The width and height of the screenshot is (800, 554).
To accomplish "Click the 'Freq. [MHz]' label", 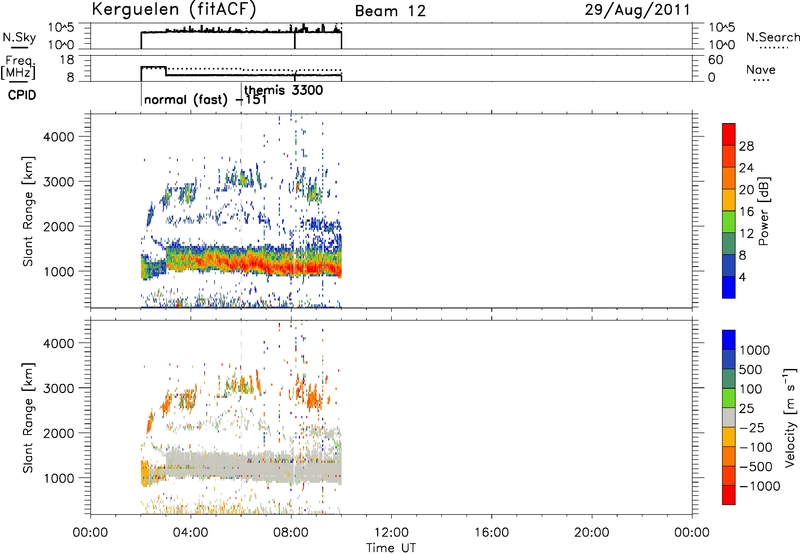I will [18, 68].
